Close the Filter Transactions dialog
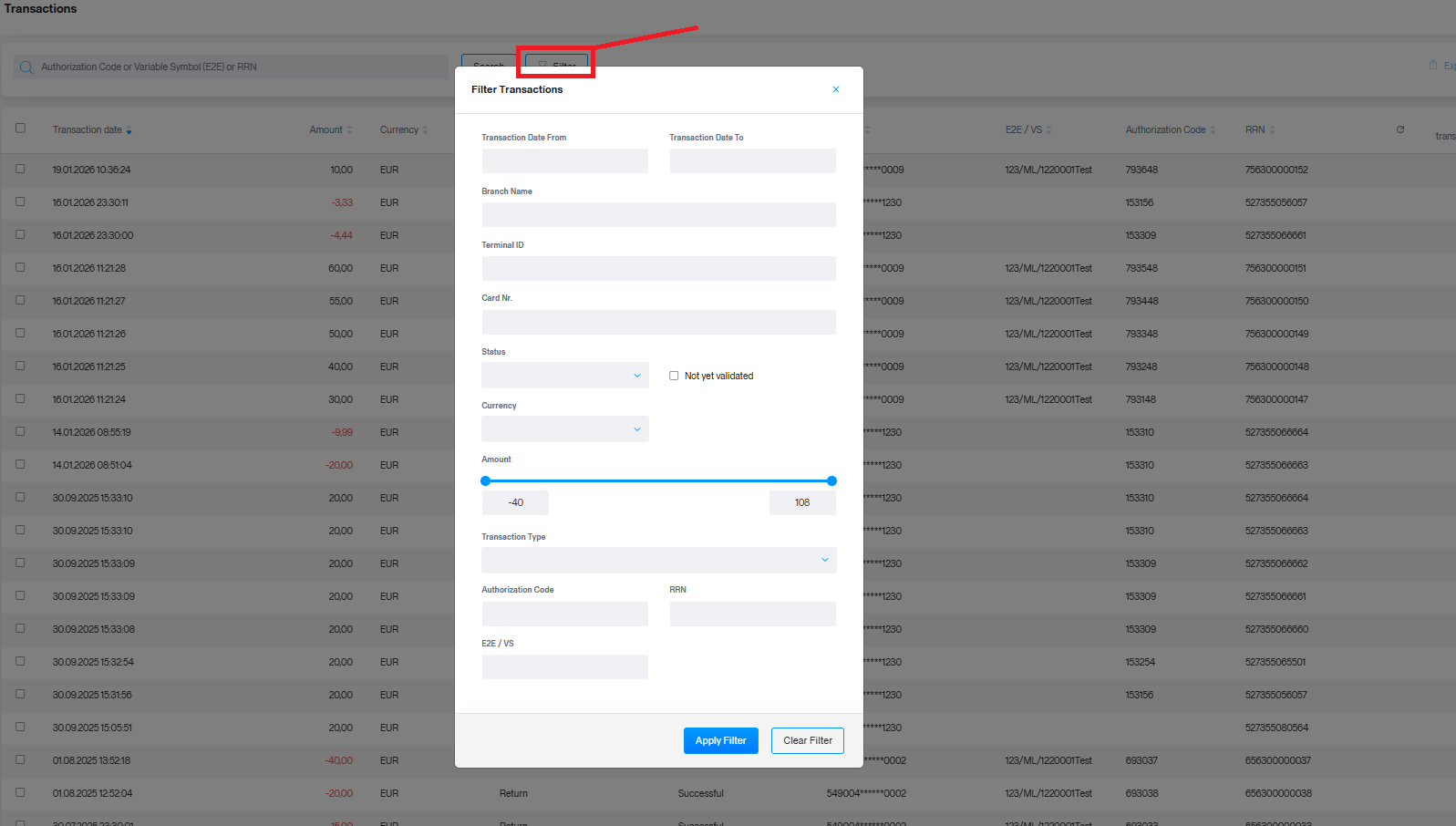The height and width of the screenshot is (826, 1456). (x=835, y=89)
